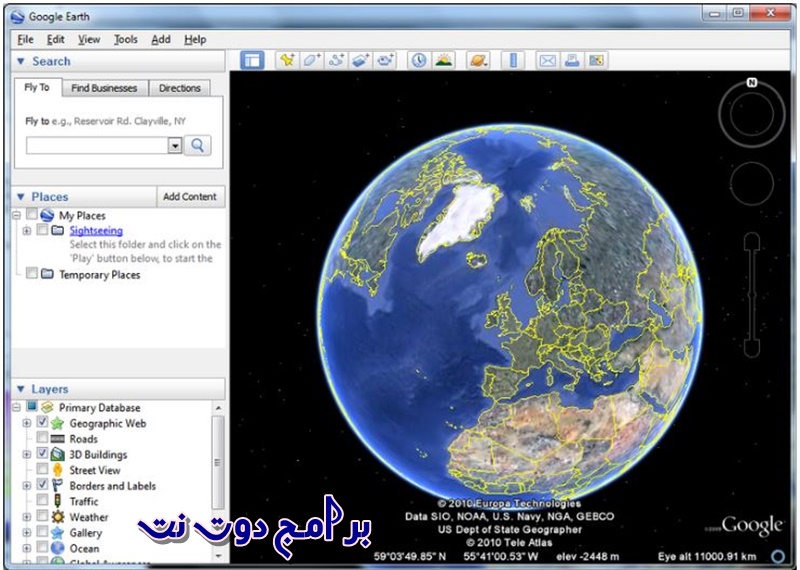Expand the Sightseeing folder node
The height and width of the screenshot is (570, 800).
point(27,231)
